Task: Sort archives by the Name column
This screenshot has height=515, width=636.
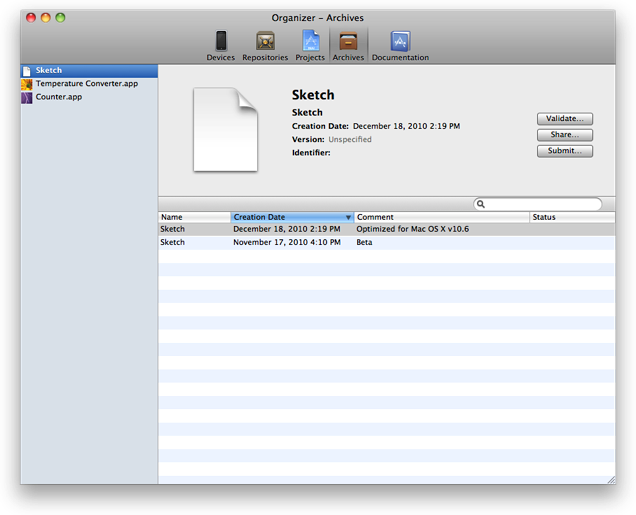Action: [194, 217]
